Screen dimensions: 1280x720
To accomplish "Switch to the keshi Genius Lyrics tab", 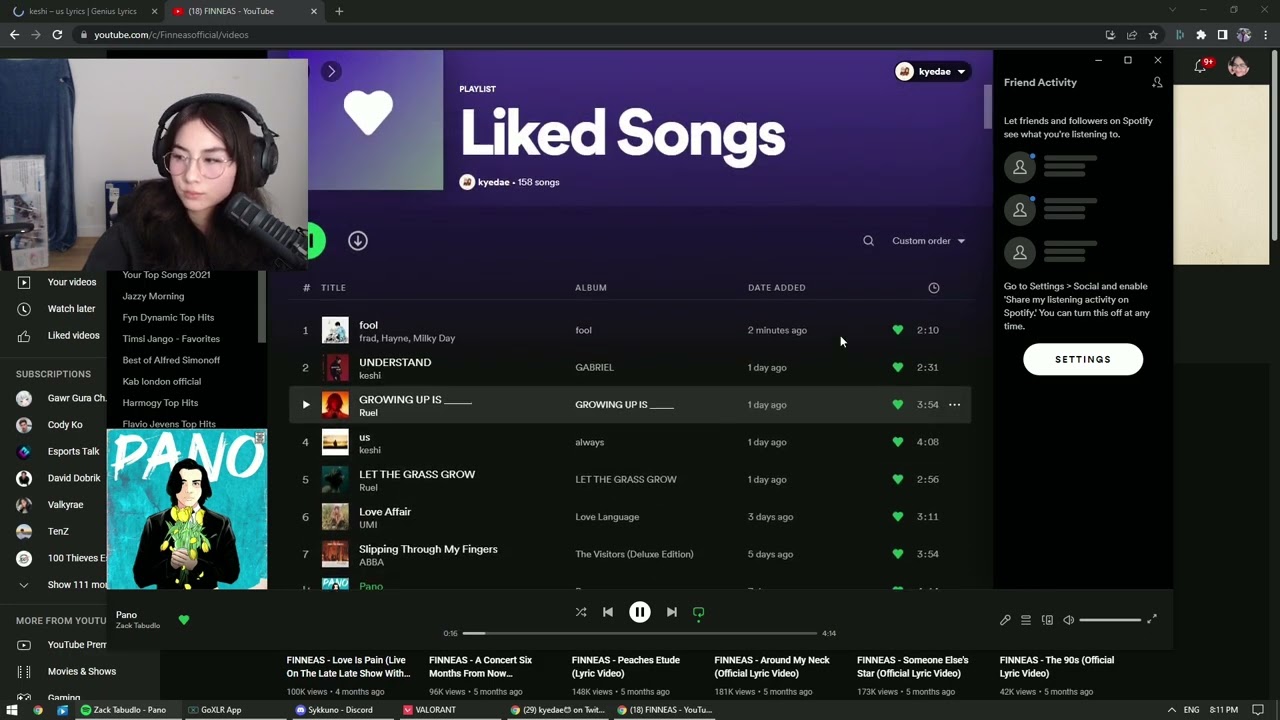I will pos(83,11).
